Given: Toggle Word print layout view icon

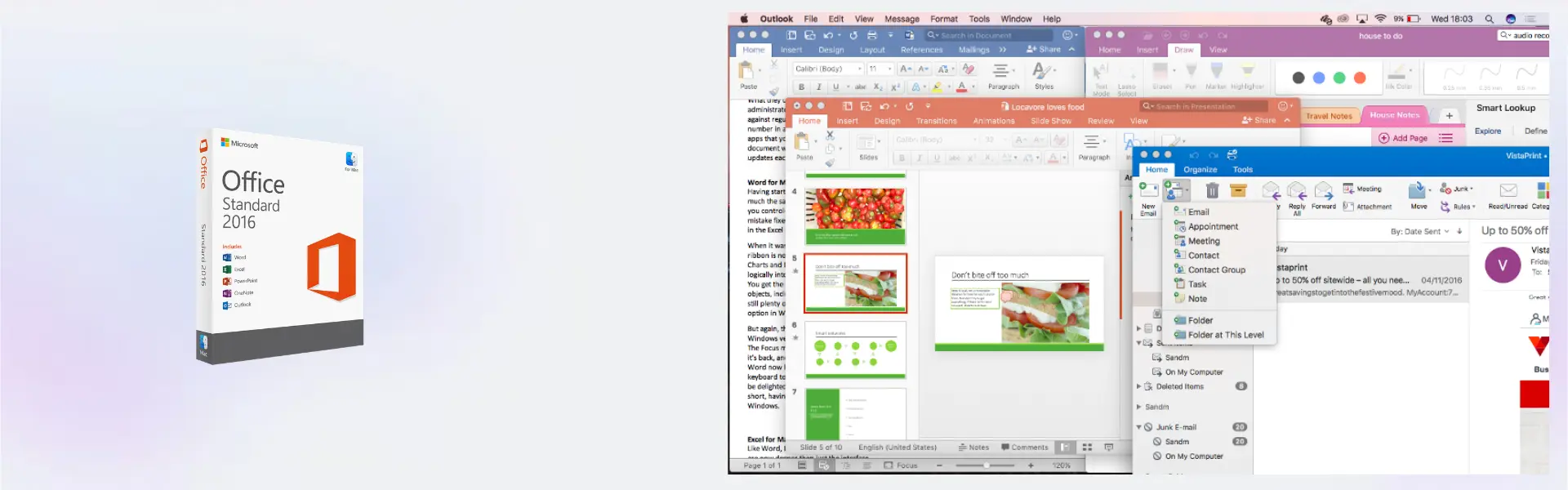Looking at the screenshot, I should tap(802, 465).
